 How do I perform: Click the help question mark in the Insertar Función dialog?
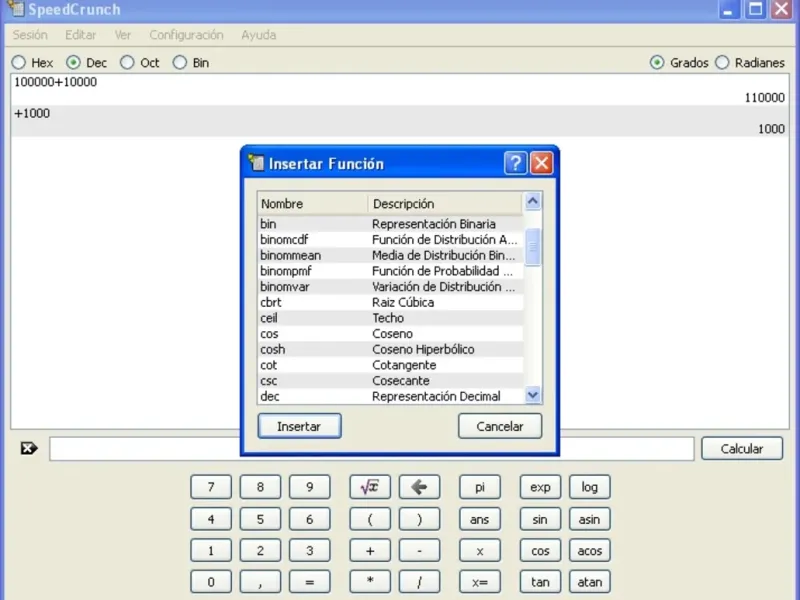coord(515,164)
